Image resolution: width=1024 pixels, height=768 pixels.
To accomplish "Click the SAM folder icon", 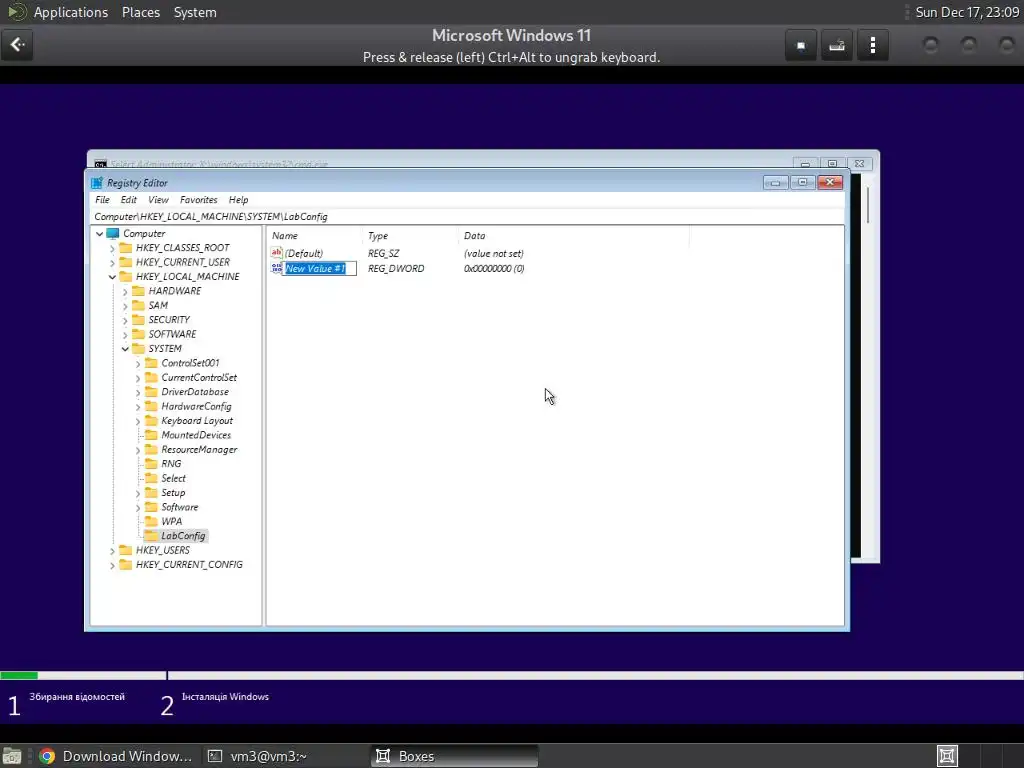I will coord(138,305).
